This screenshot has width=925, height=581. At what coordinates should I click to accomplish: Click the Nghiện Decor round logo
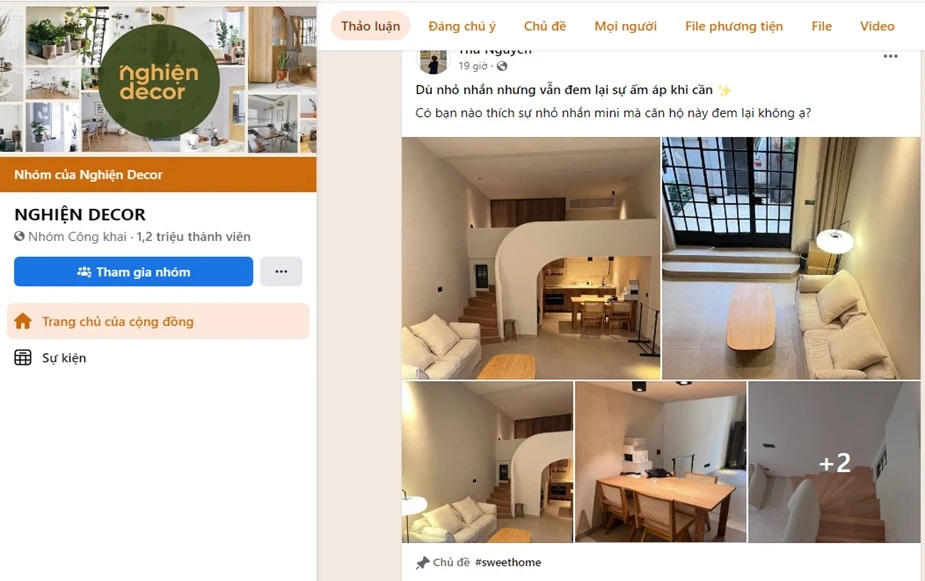(x=159, y=81)
